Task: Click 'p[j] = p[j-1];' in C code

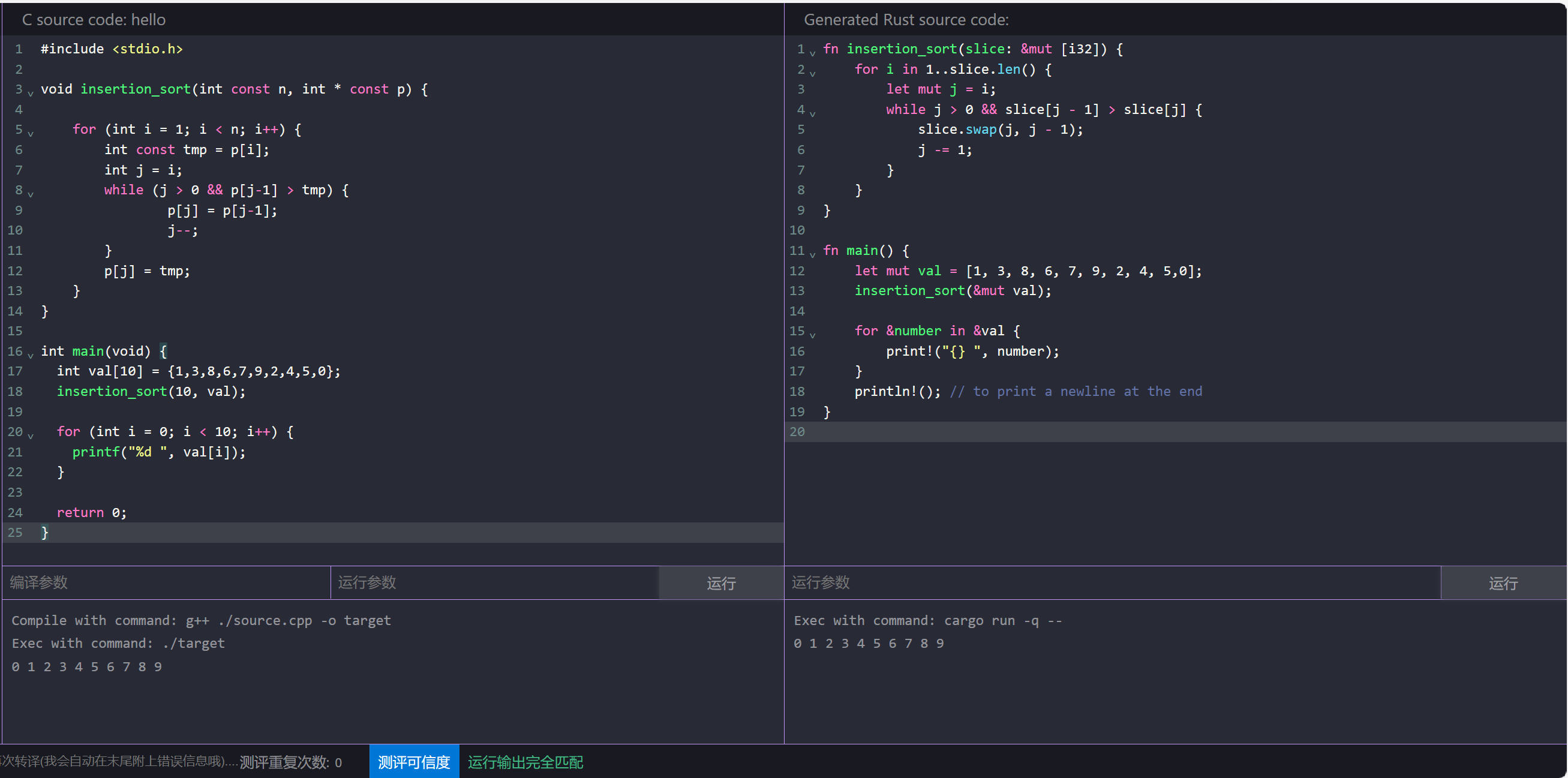Action: 222,211
